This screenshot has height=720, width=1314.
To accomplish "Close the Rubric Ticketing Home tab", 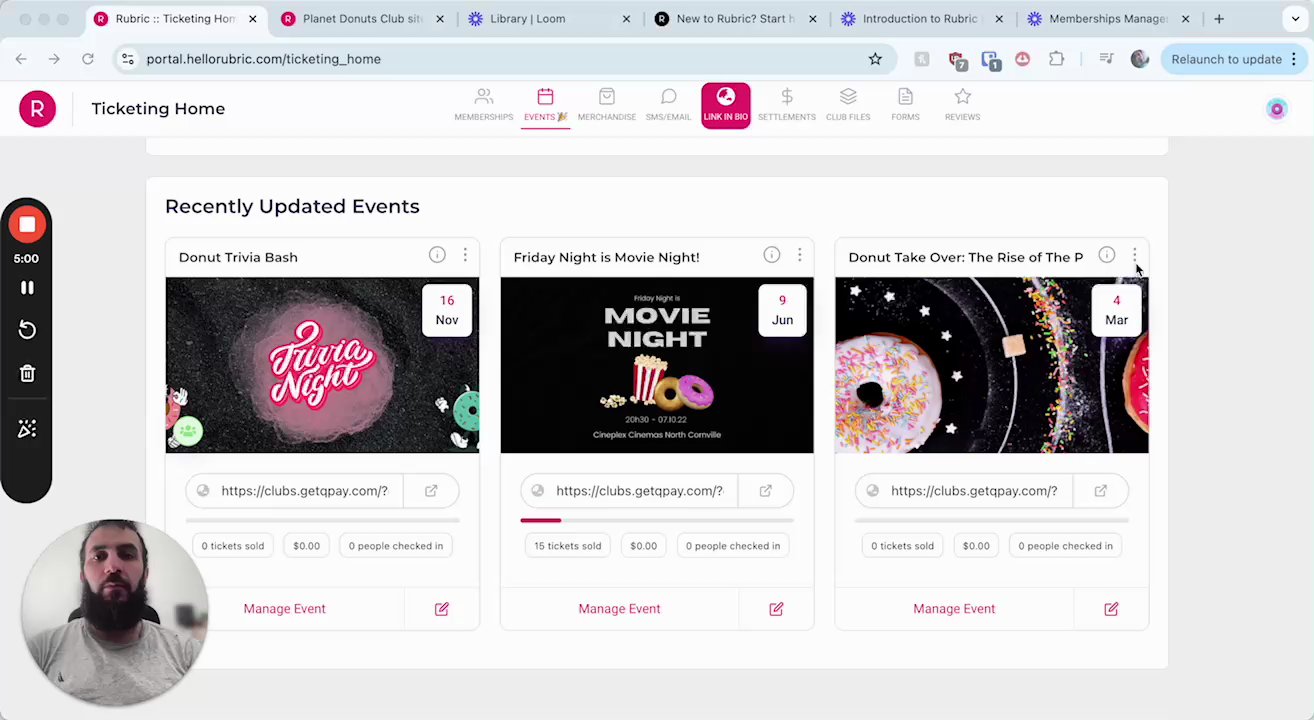I will click(253, 19).
